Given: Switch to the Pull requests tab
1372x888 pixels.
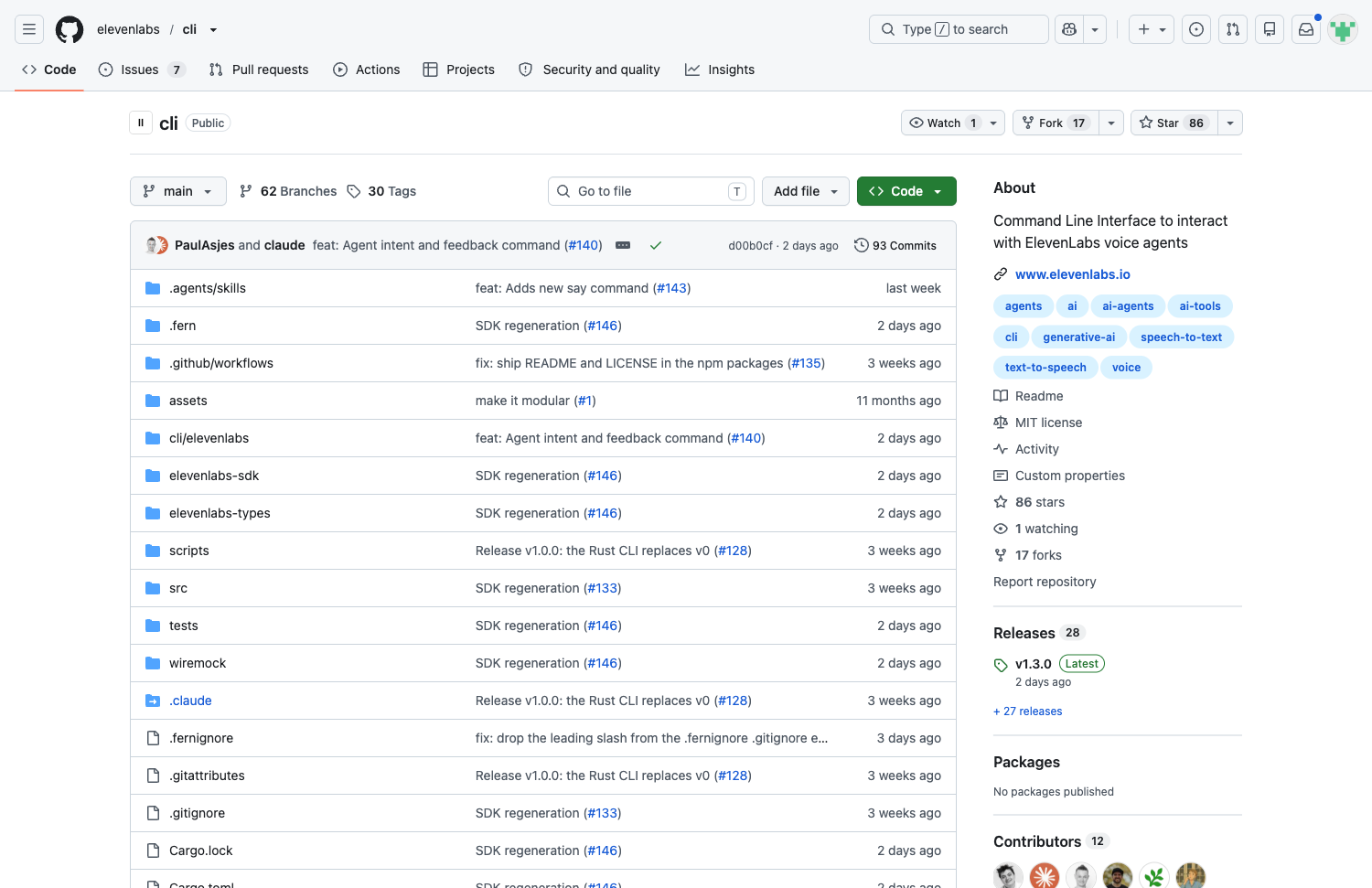Looking at the screenshot, I should pyautogui.click(x=259, y=70).
